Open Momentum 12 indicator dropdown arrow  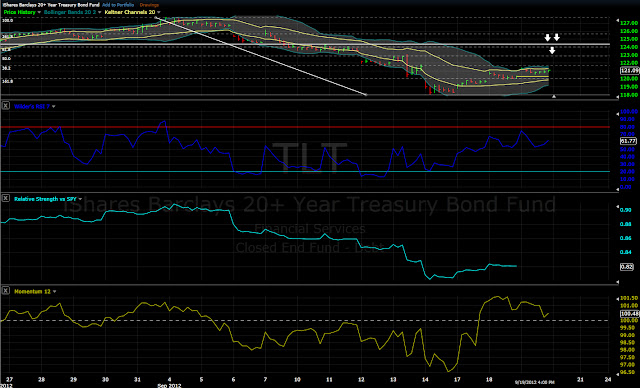[x=54, y=292]
